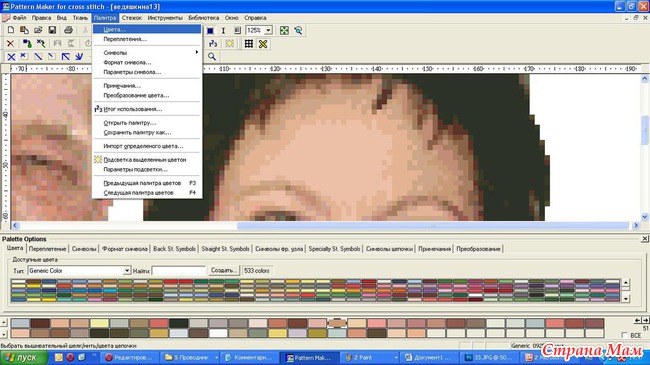Screen dimensions: 650x365
Task: Click the yellow cross stitch view icon
Action: tap(263, 44)
